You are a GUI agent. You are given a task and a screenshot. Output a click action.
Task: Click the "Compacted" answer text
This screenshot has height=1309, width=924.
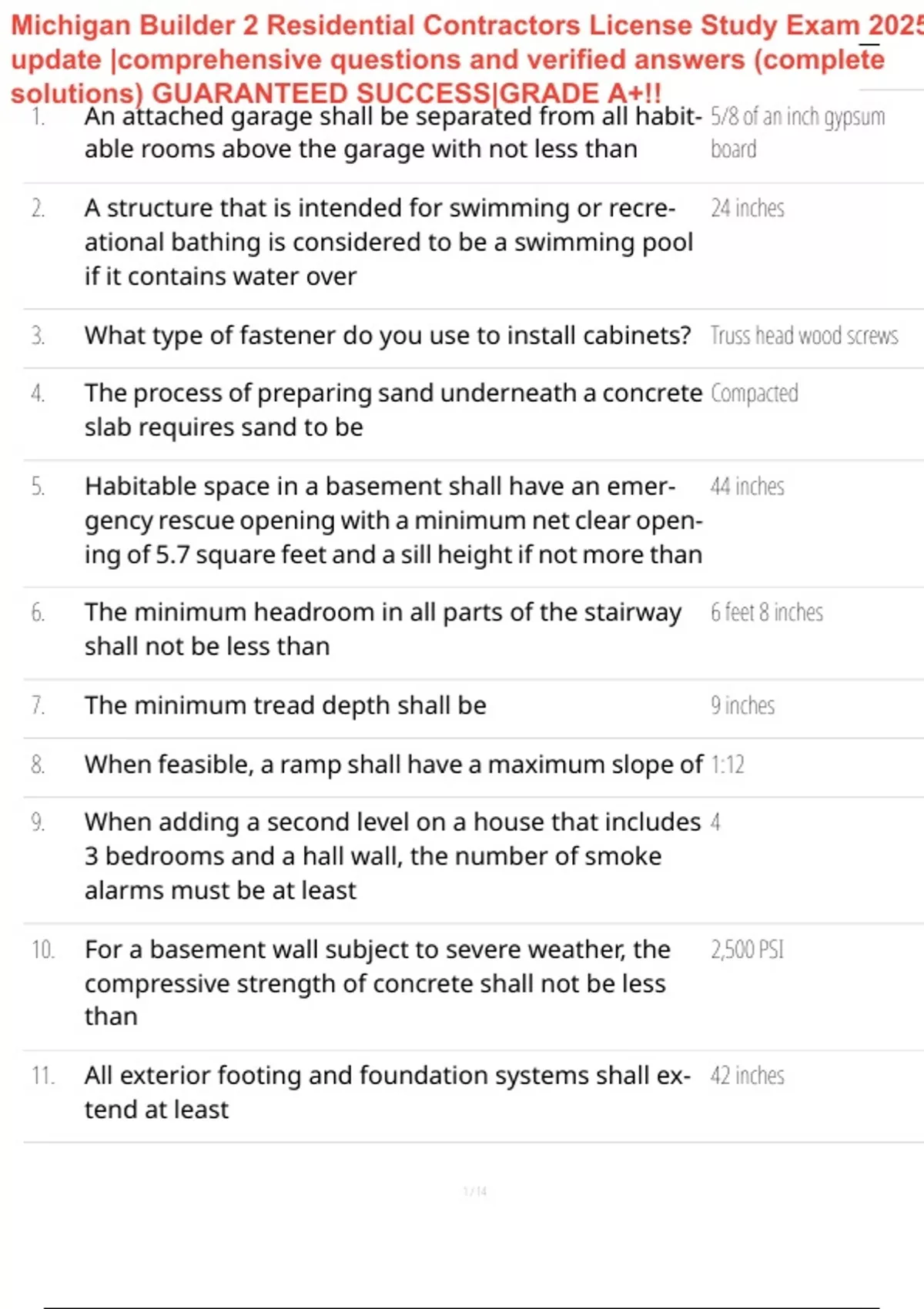pos(754,393)
